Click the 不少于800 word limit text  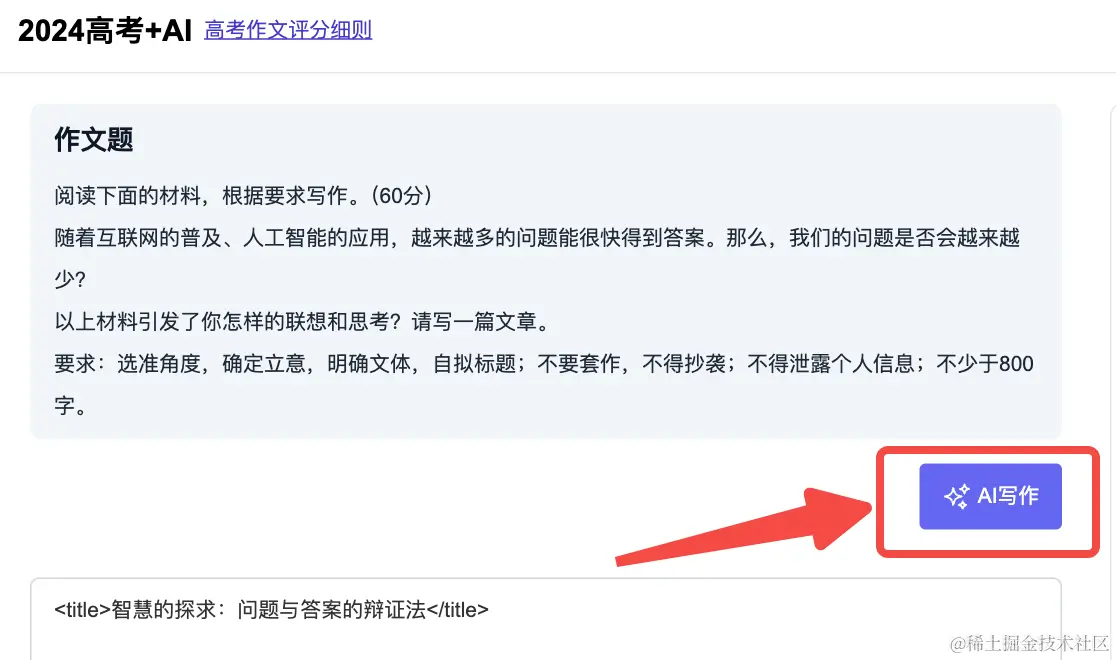pos(985,364)
